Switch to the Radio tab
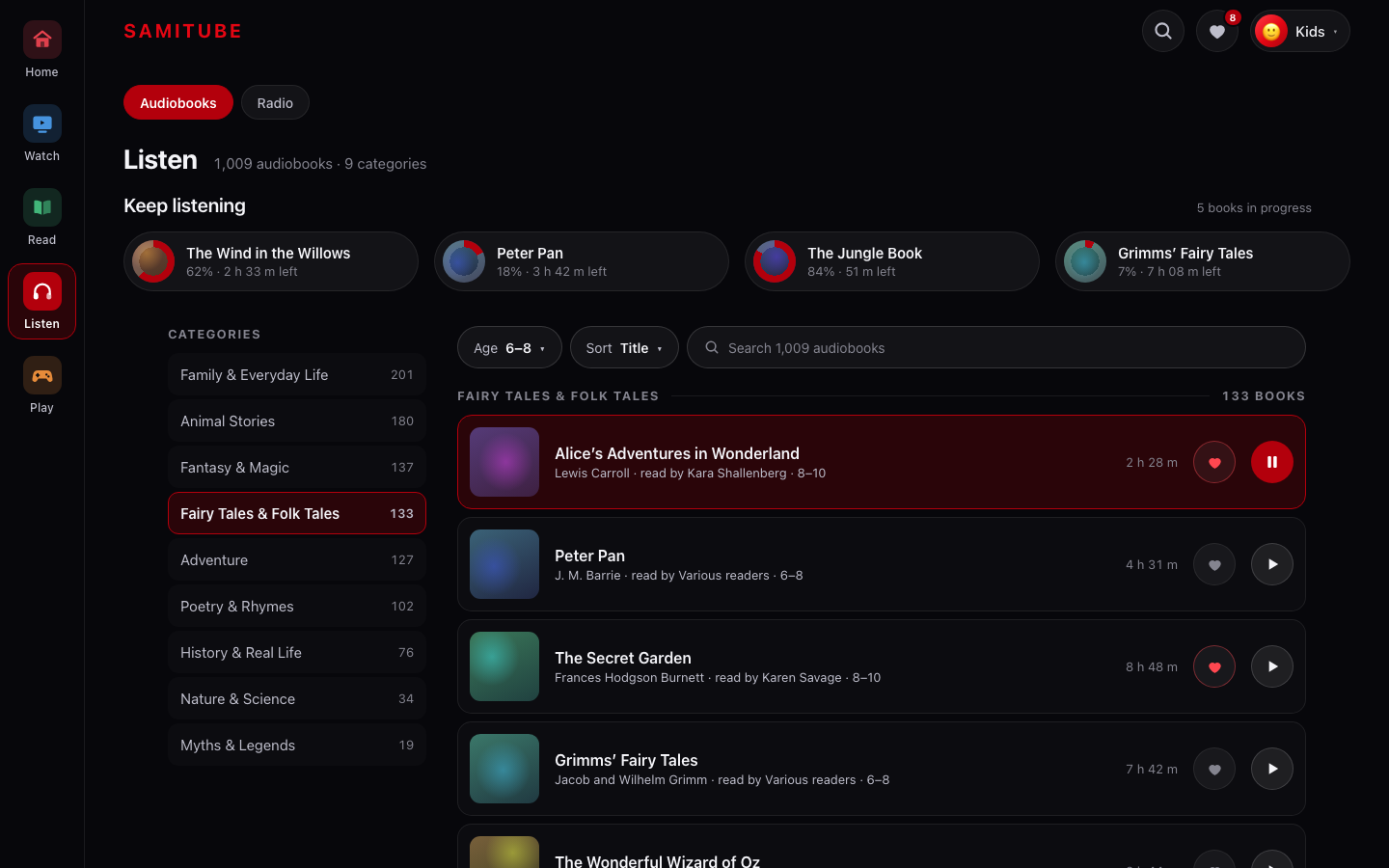Image resolution: width=1389 pixels, height=868 pixels. pos(275,103)
